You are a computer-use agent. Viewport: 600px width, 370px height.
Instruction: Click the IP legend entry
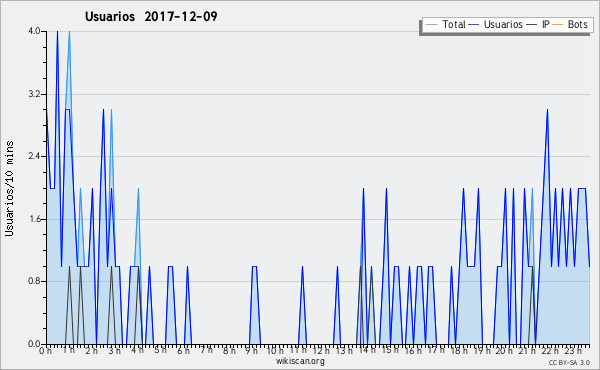[538, 24]
